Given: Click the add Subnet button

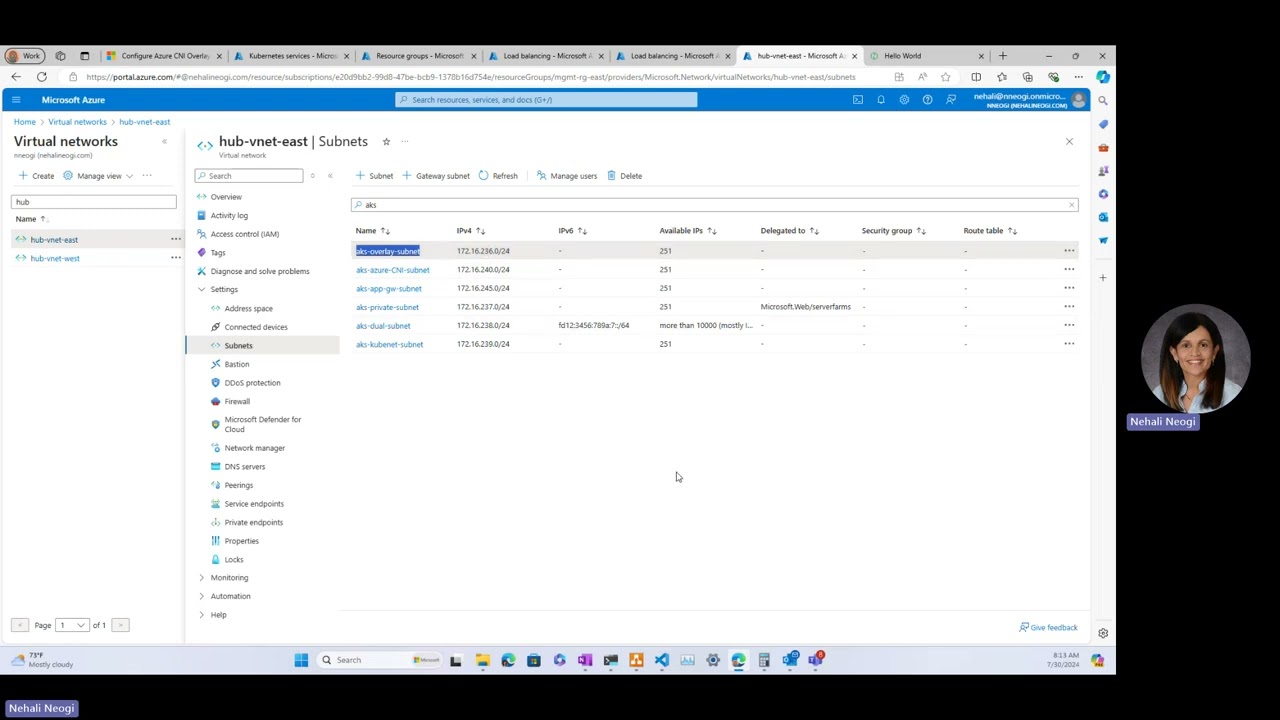Looking at the screenshot, I should coord(374,176).
